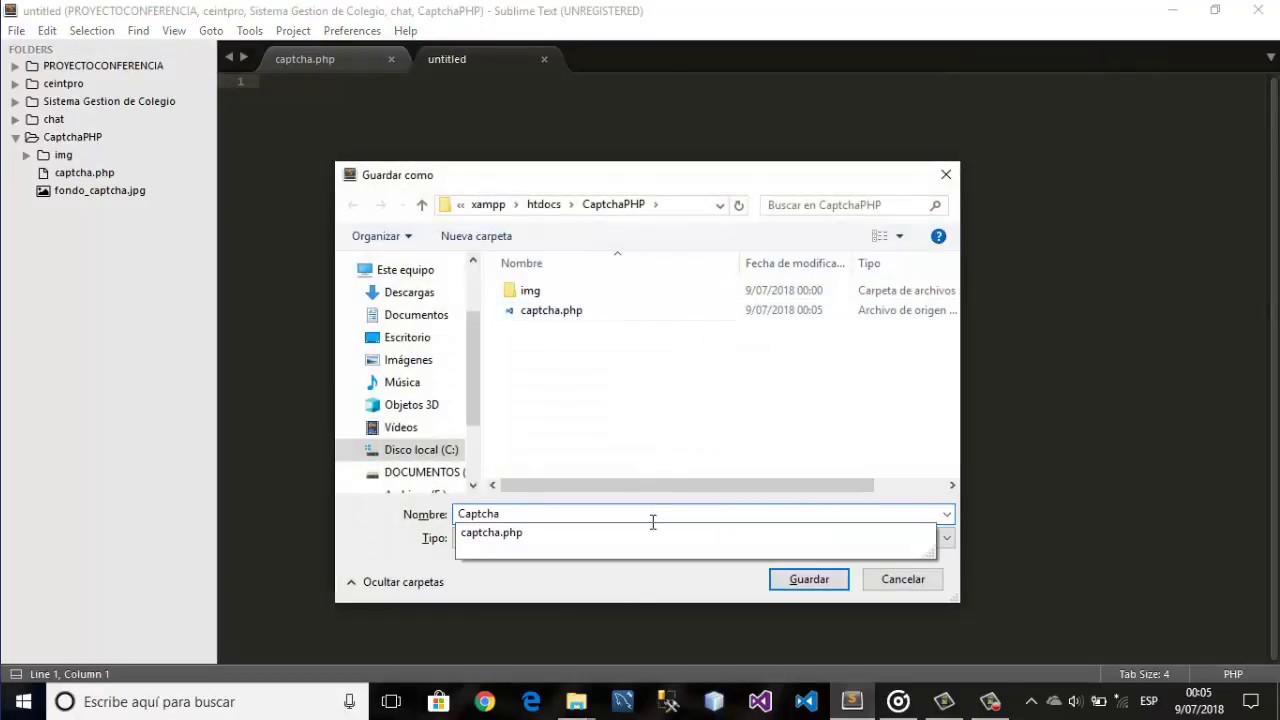Open the help button in Guardar como dialog
Image resolution: width=1280 pixels, height=720 pixels.
click(938, 236)
